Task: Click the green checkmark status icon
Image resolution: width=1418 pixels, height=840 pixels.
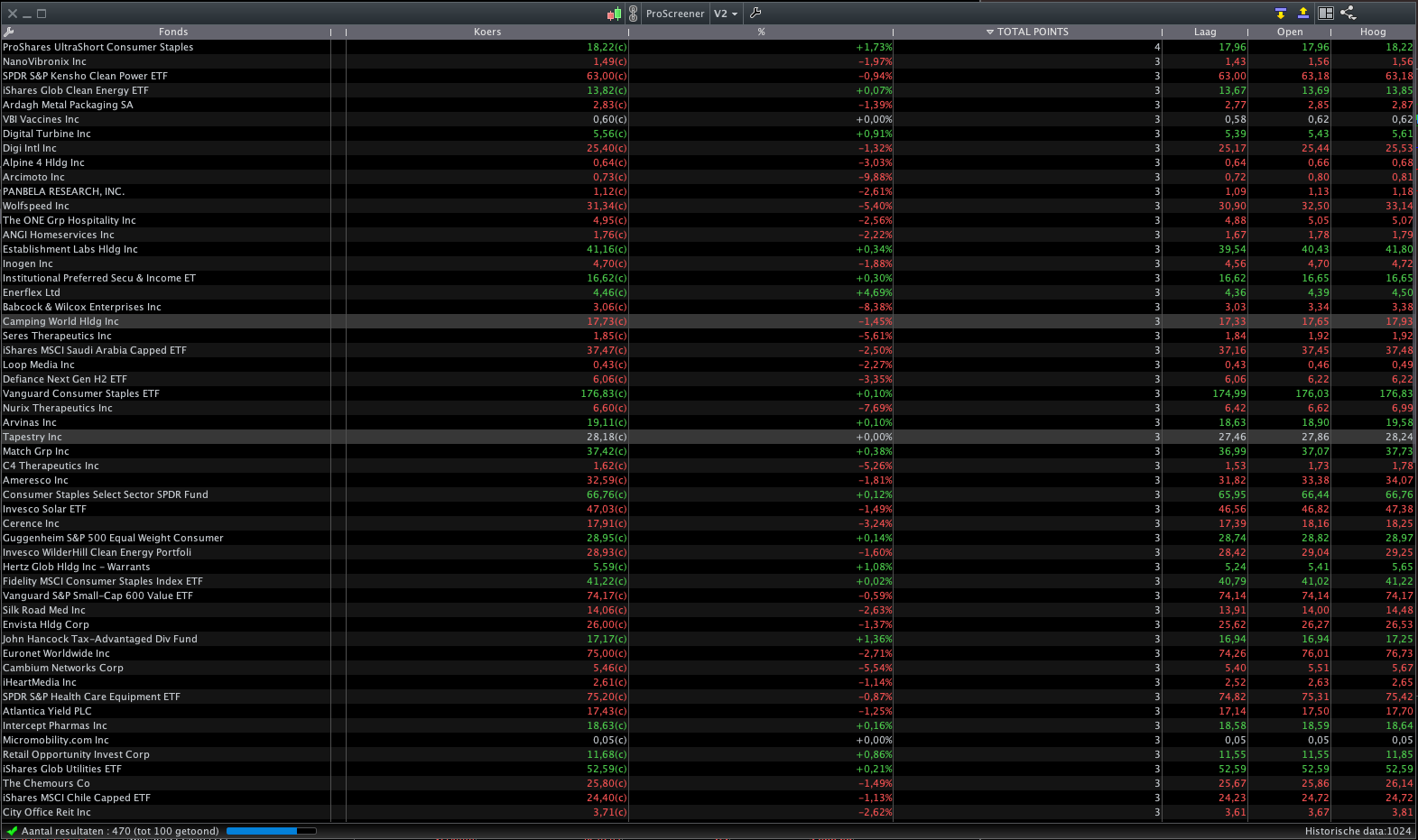Action: pos(12,831)
